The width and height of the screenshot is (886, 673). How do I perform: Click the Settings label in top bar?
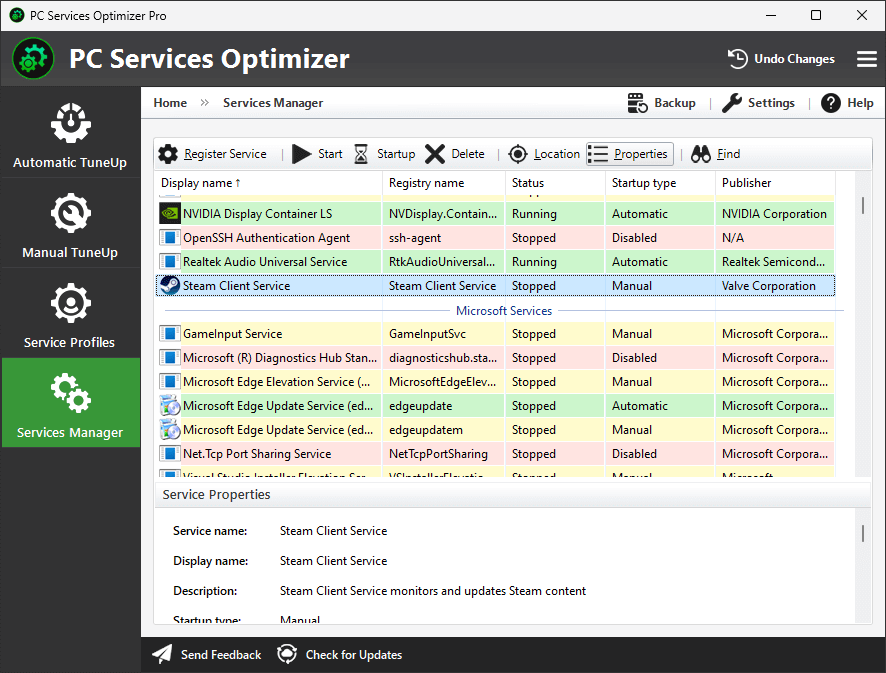771,103
